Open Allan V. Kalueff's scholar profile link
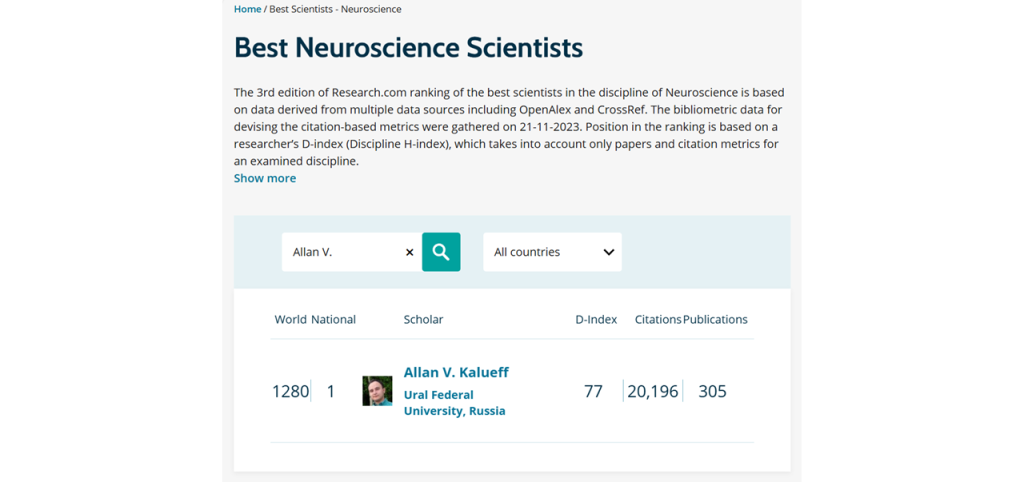This screenshot has width=1024, height=482. [x=456, y=372]
